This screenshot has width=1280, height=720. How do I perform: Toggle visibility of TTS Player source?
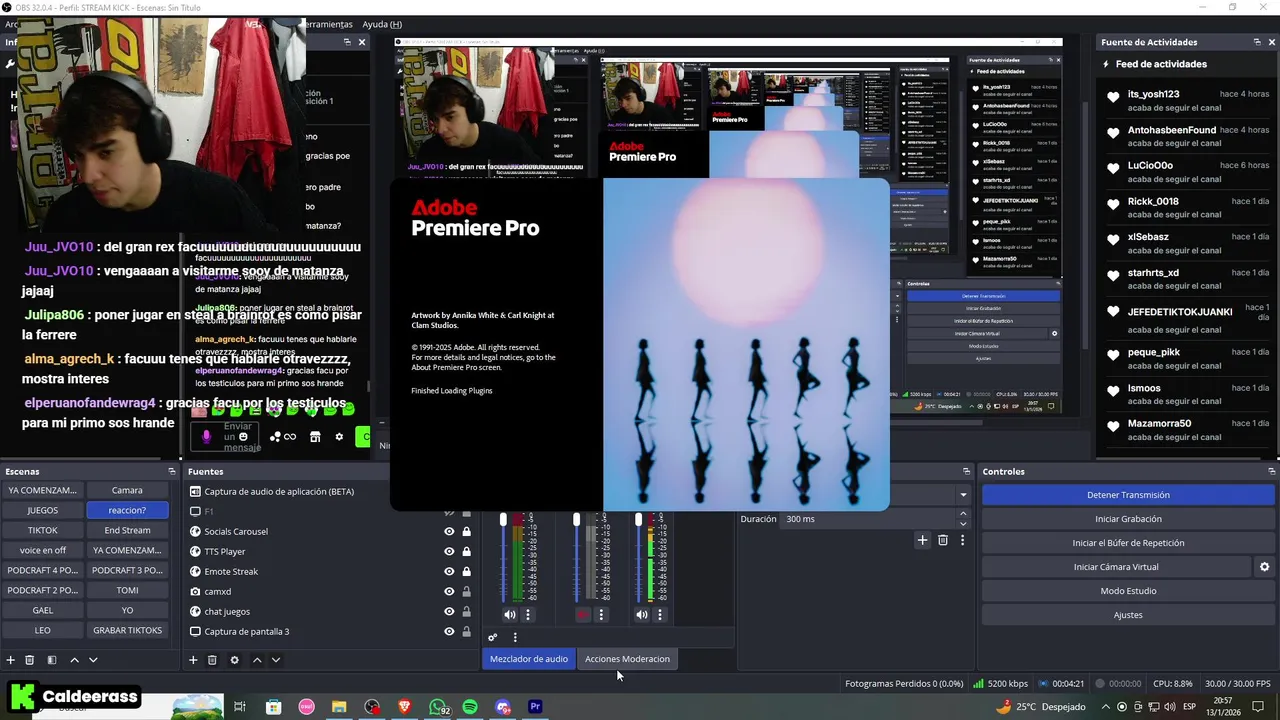tap(449, 552)
